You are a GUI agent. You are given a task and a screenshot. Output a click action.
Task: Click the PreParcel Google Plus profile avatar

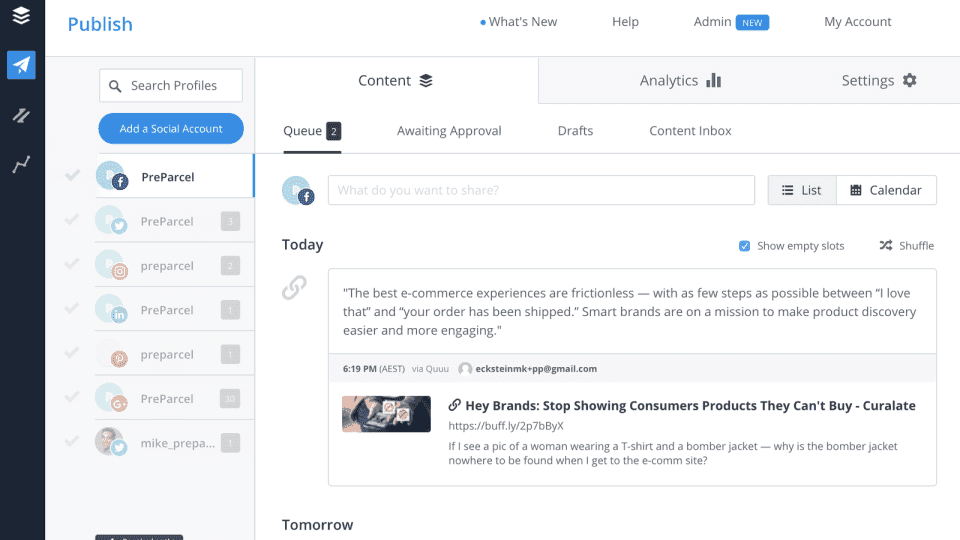111,398
